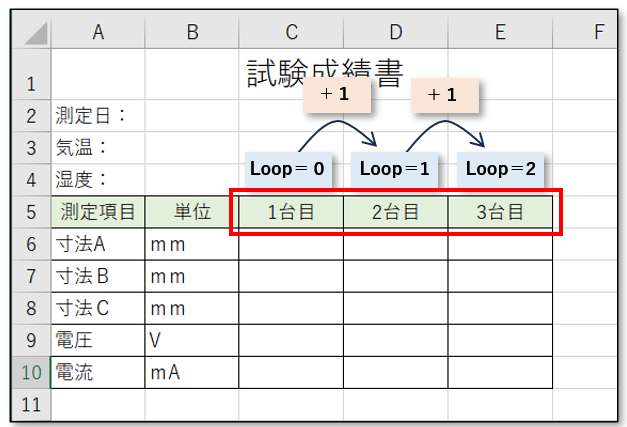Click the 試験成績書 title cell

[x=325, y=73]
